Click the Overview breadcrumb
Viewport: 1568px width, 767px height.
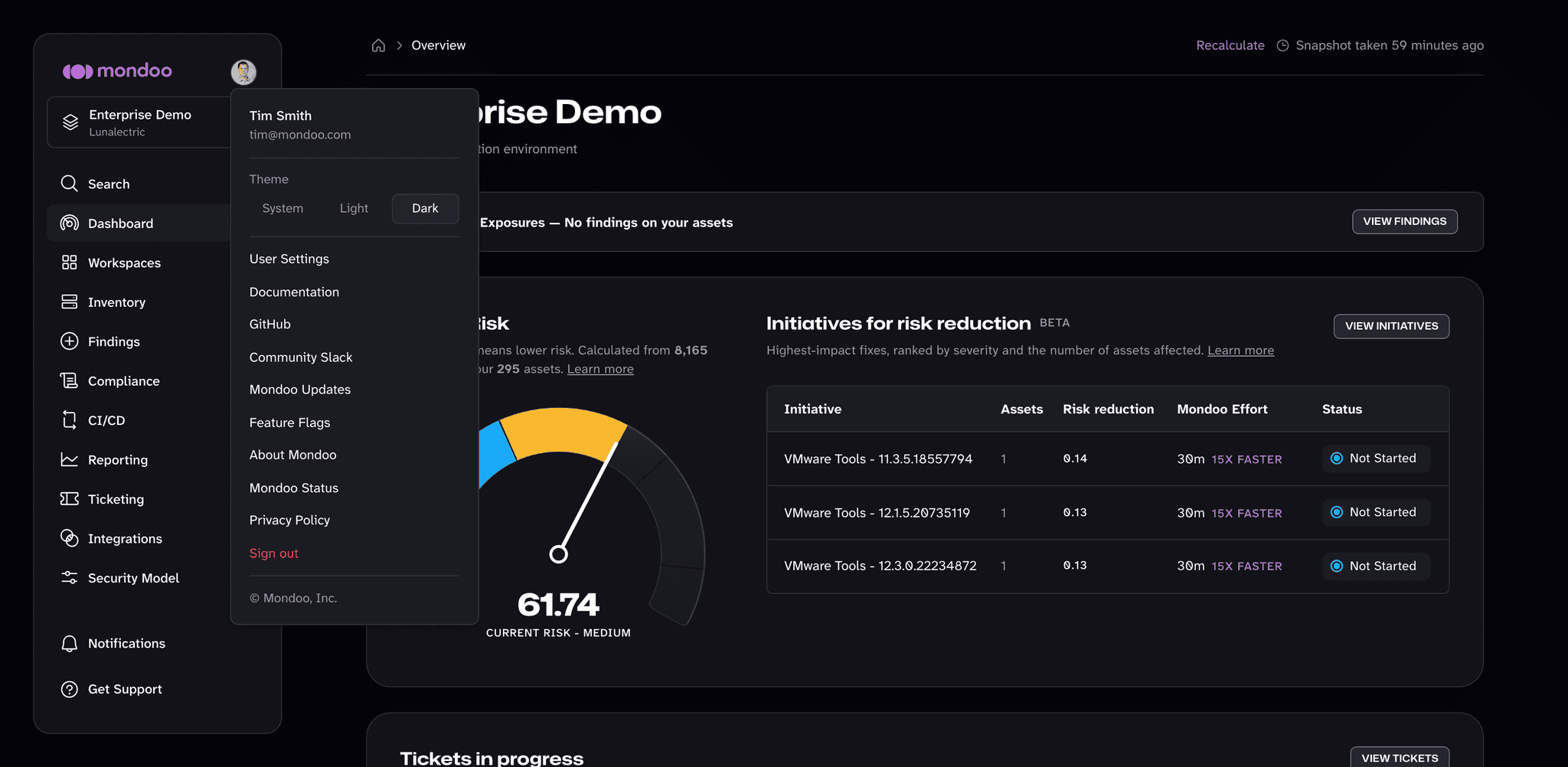pos(438,45)
